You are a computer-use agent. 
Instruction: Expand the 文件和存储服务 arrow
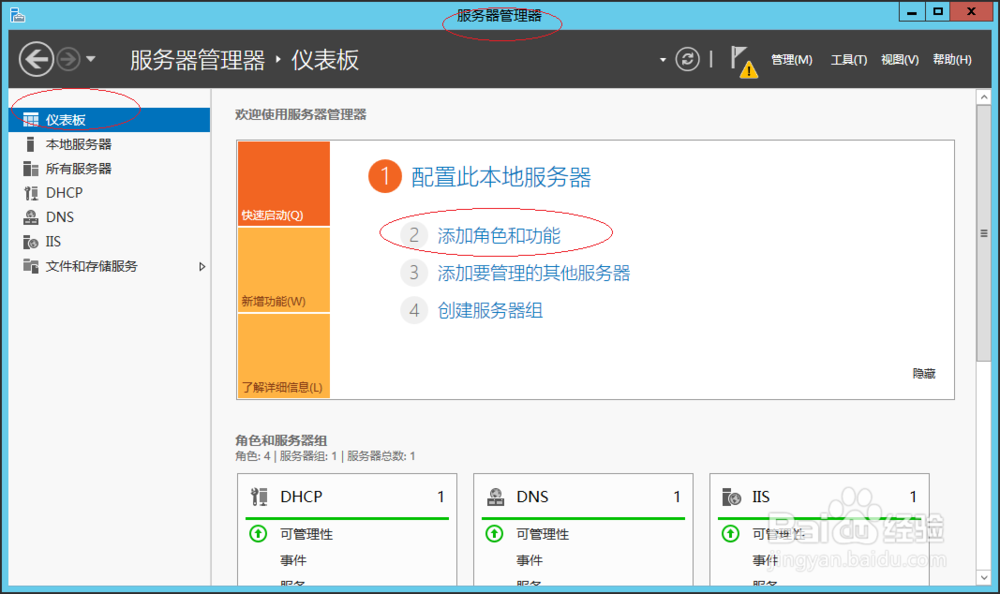pyautogui.click(x=202, y=266)
